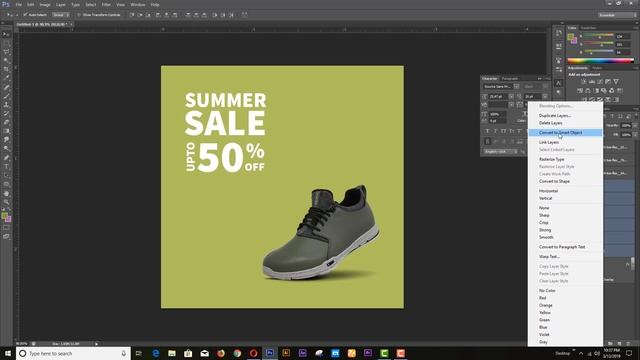Choose Duplicate Layers from context menu
This screenshot has width=640, height=360.
555,116
